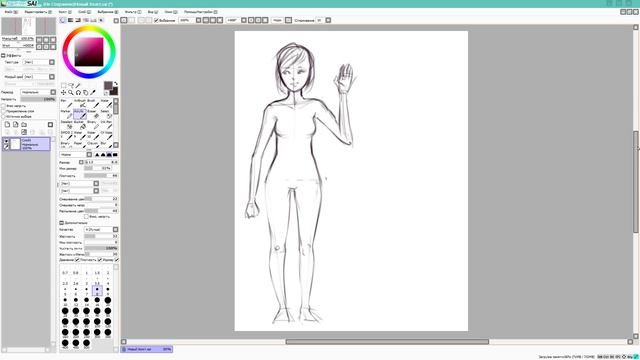Viewport: 640px width, 360px height.
Task: Pick the flat square brush tip shape
Action: click(115, 155)
